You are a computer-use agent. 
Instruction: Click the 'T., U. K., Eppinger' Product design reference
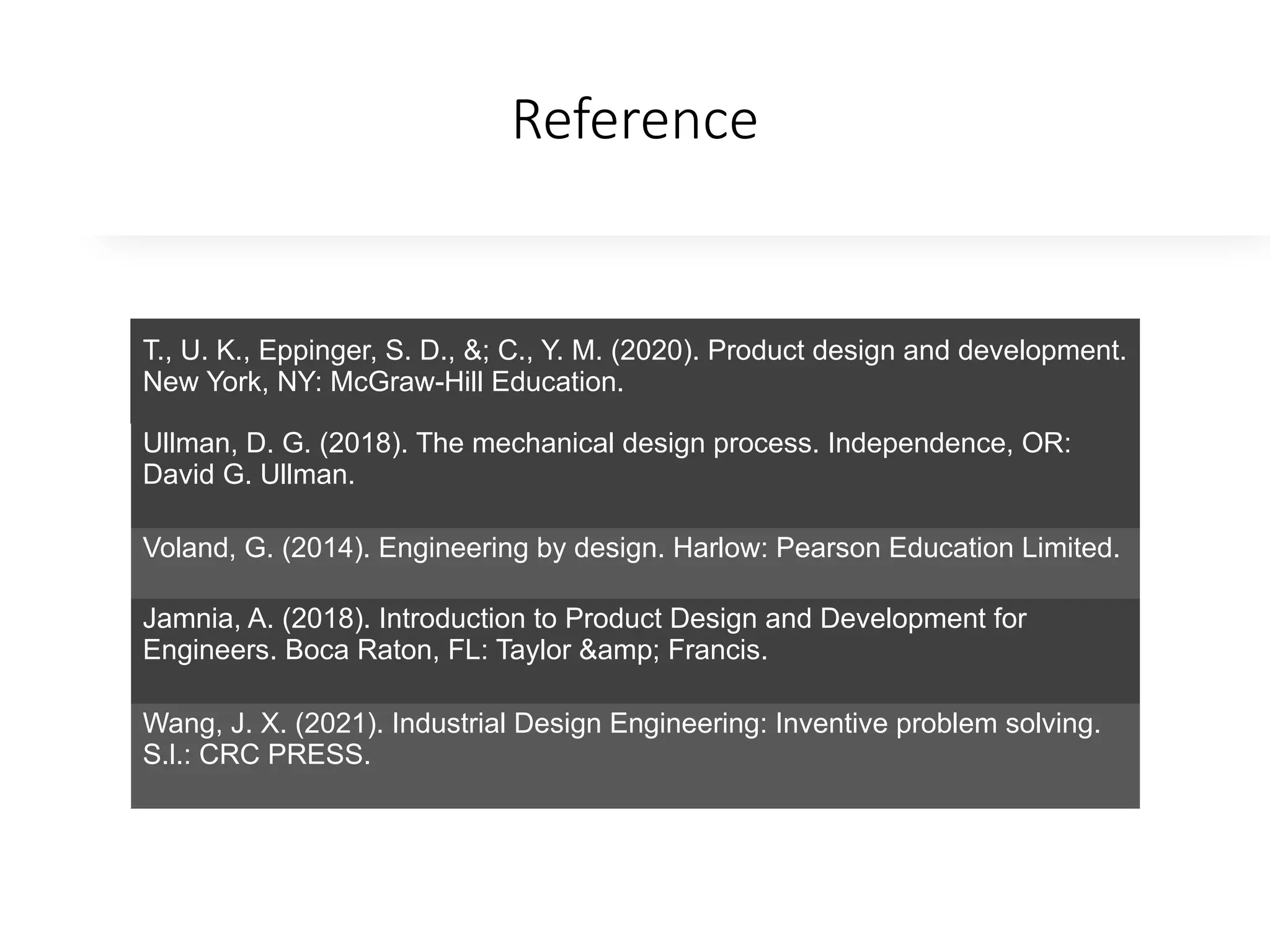635,371
